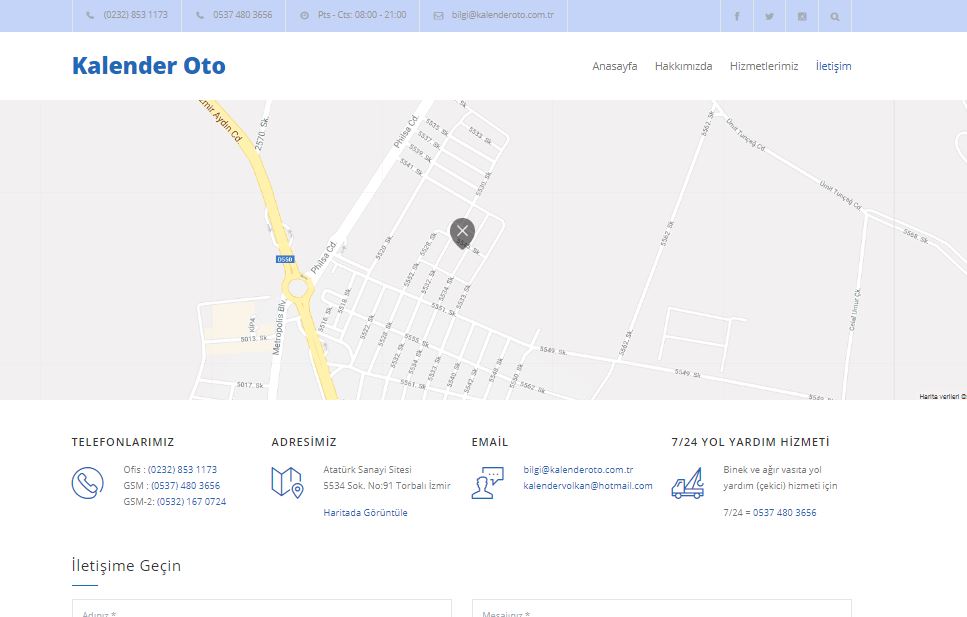This screenshot has width=967, height=617.
Task: Click the Telefonlarımız heading
Action: click(123, 442)
